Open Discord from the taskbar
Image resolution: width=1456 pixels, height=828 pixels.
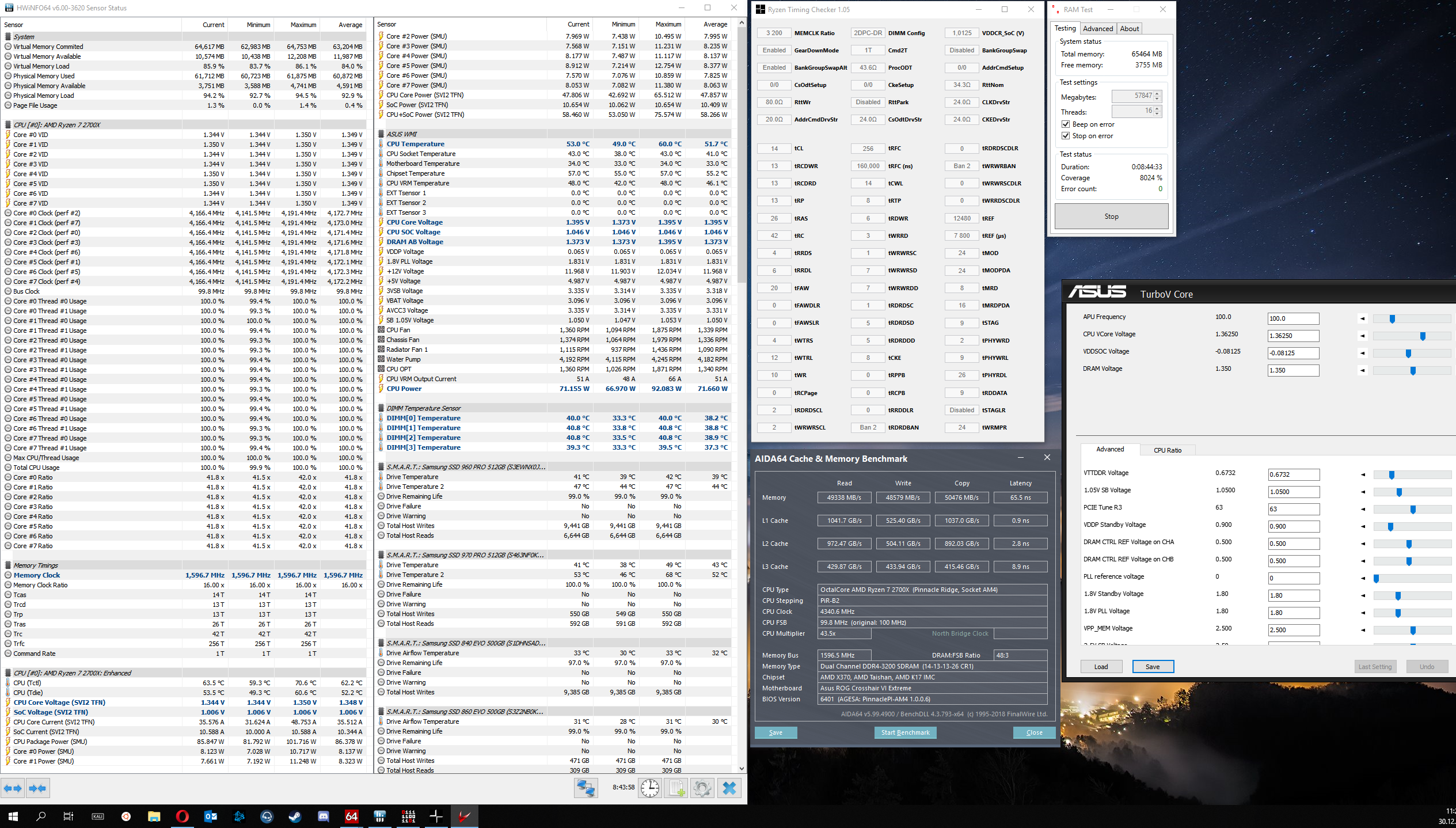[x=324, y=816]
